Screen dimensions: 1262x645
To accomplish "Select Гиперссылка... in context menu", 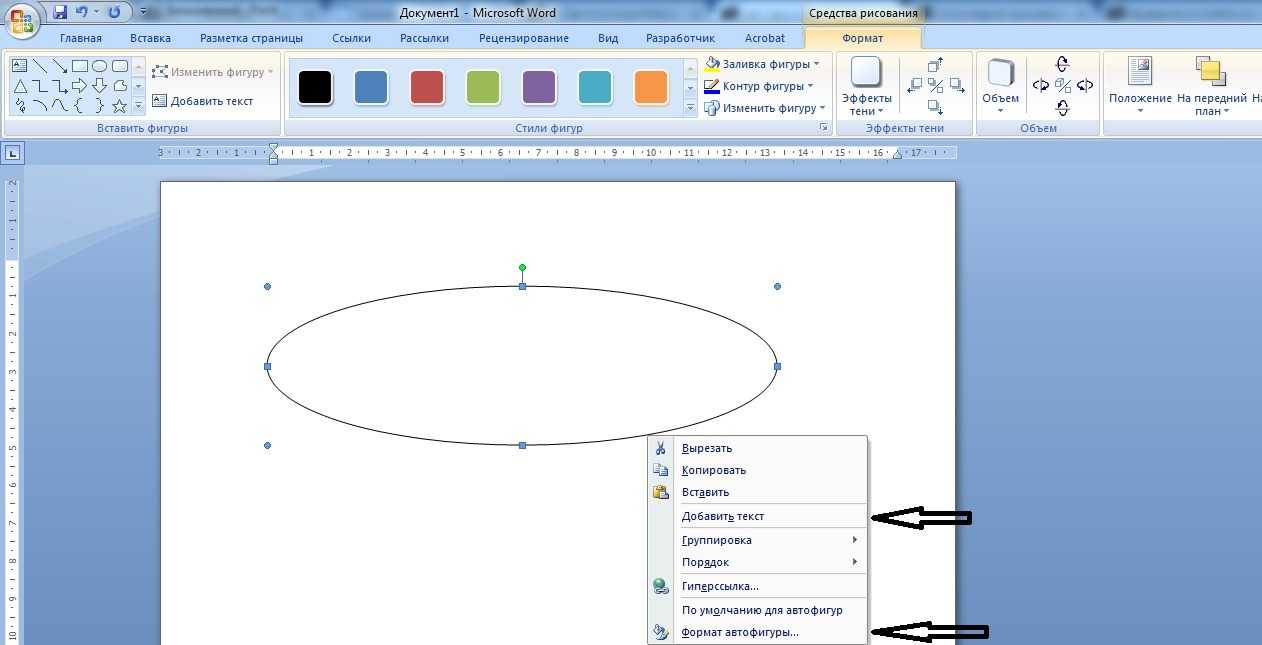I will [x=757, y=586].
